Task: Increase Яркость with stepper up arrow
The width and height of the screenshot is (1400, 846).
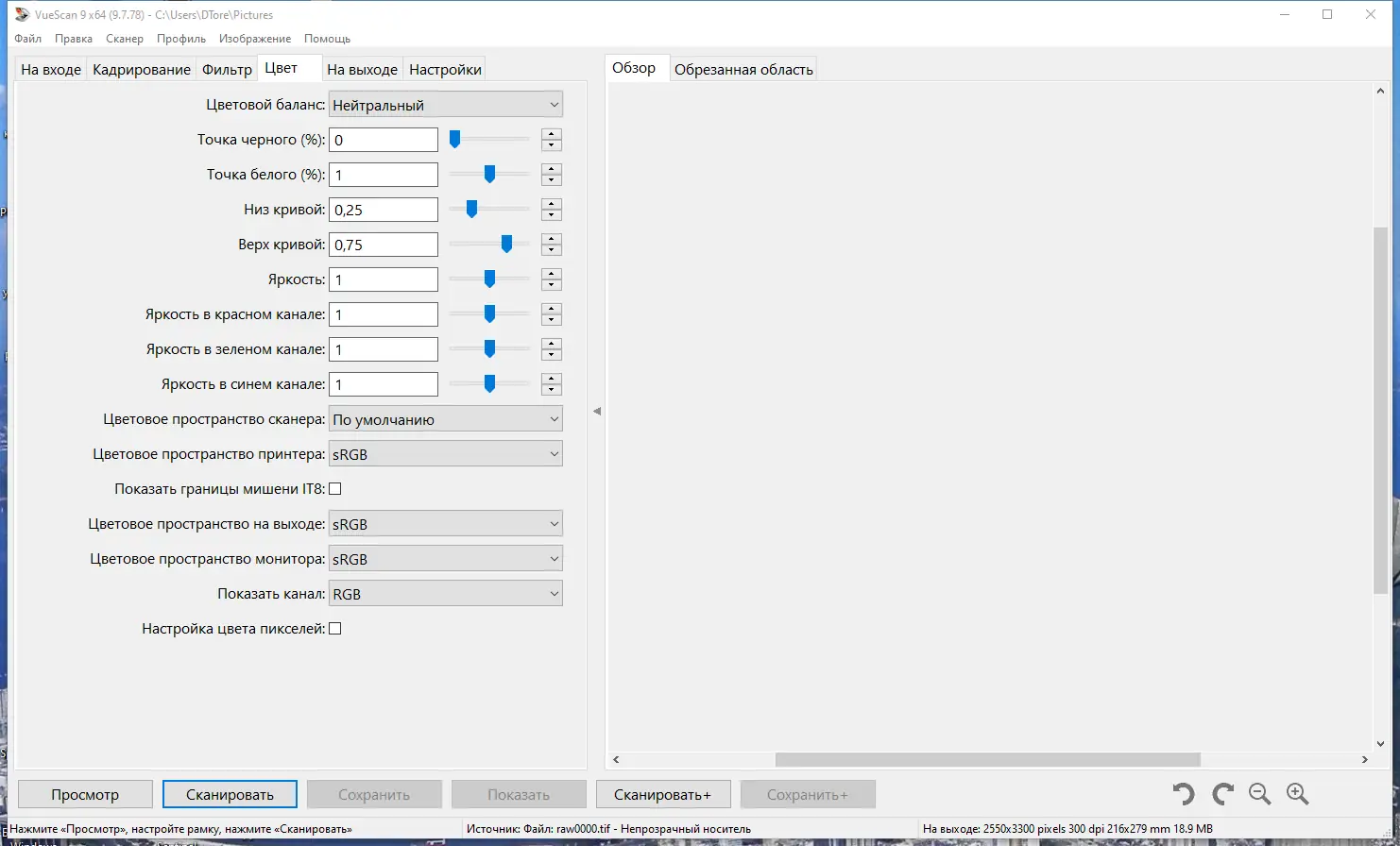Action: pos(552,274)
